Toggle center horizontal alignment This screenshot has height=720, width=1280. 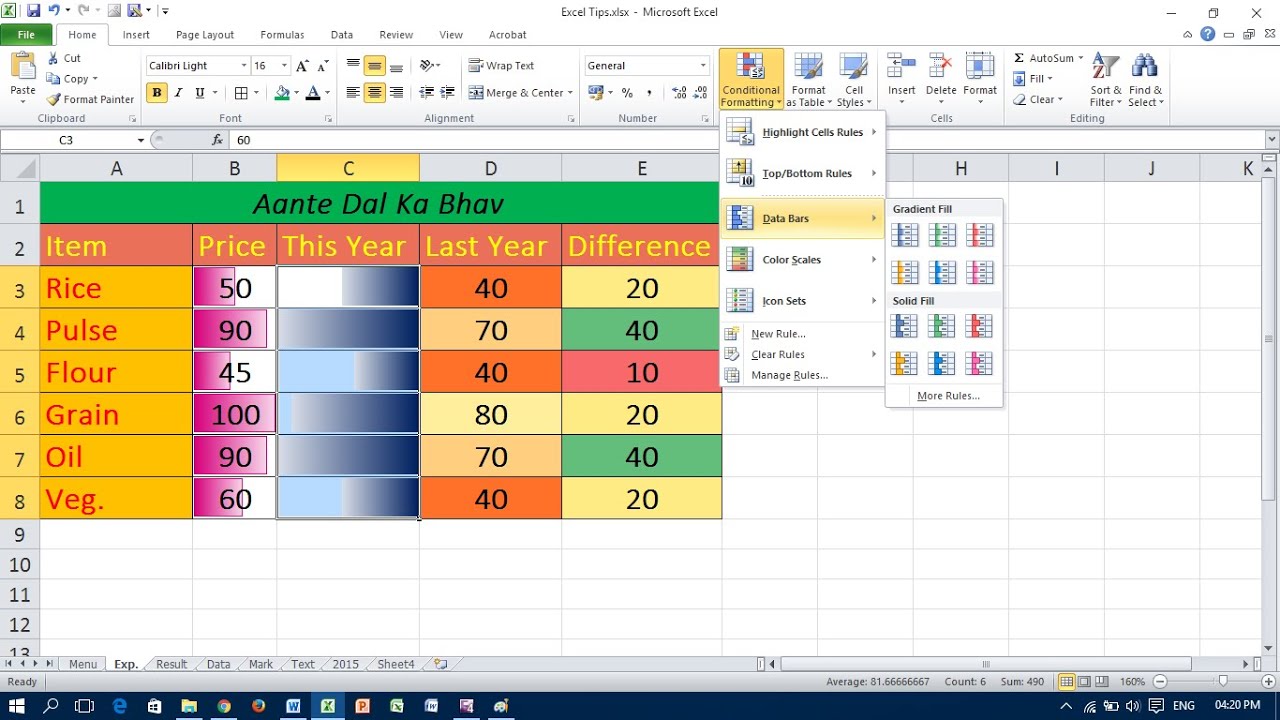point(374,93)
